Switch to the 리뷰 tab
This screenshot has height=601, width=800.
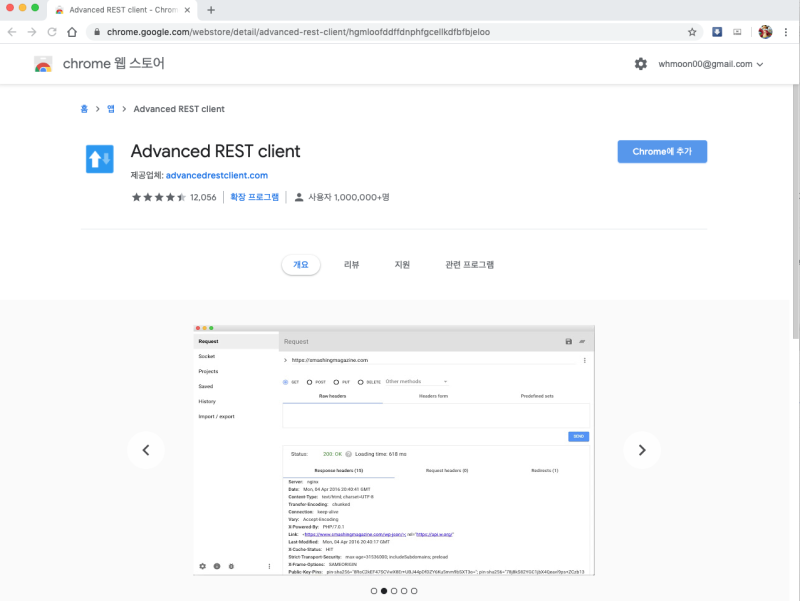coord(351,264)
